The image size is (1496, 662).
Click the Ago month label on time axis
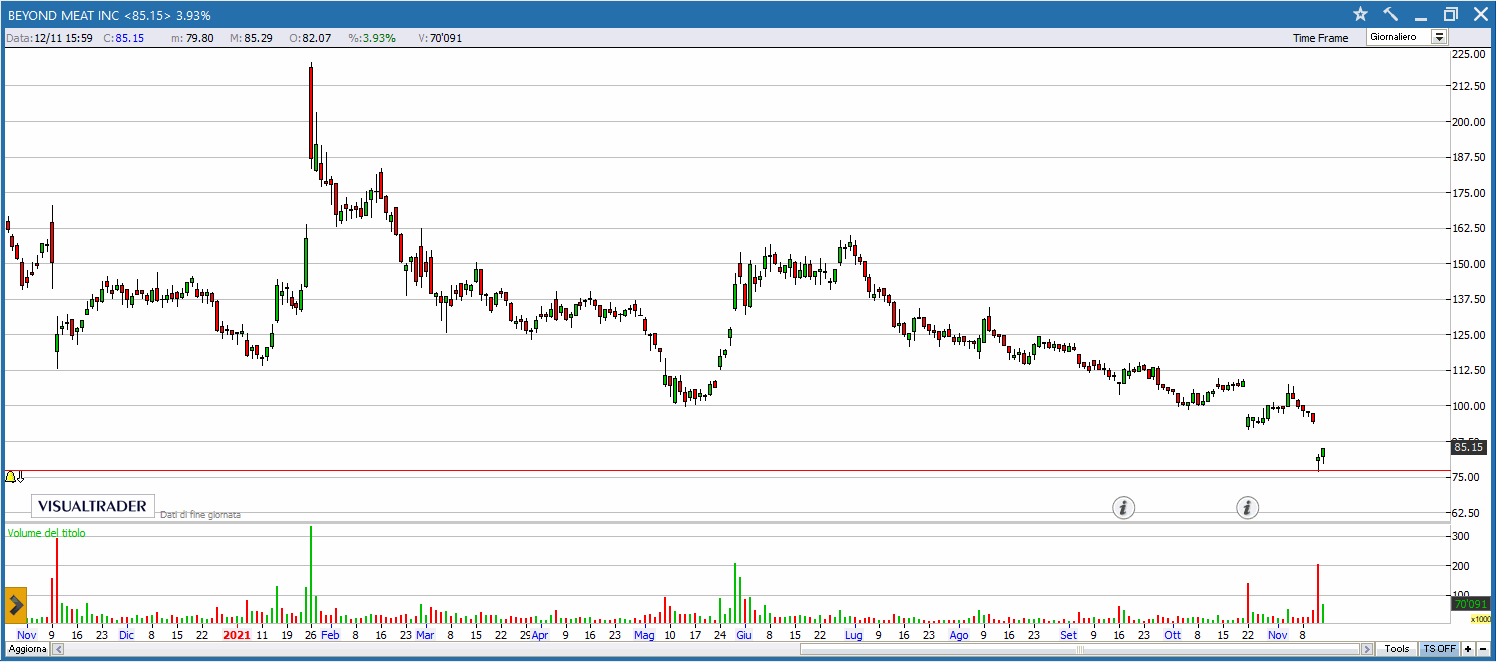click(x=959, y=634)
